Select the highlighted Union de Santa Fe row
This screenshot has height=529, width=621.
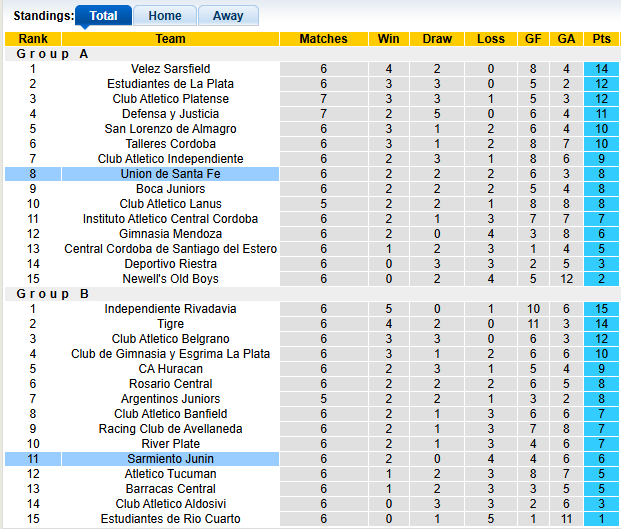170,174
